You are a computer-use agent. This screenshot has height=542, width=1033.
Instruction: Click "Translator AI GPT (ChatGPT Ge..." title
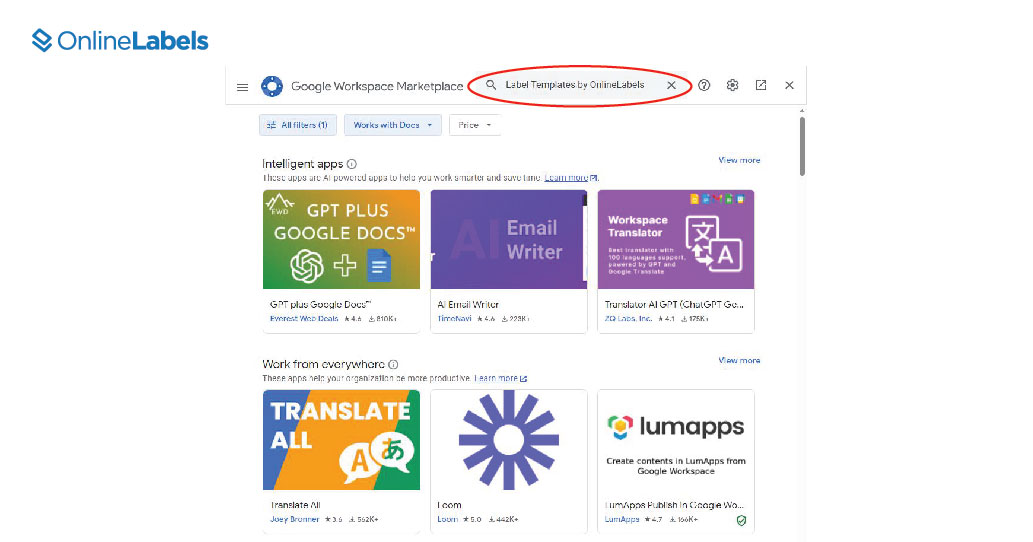[674, 304]
